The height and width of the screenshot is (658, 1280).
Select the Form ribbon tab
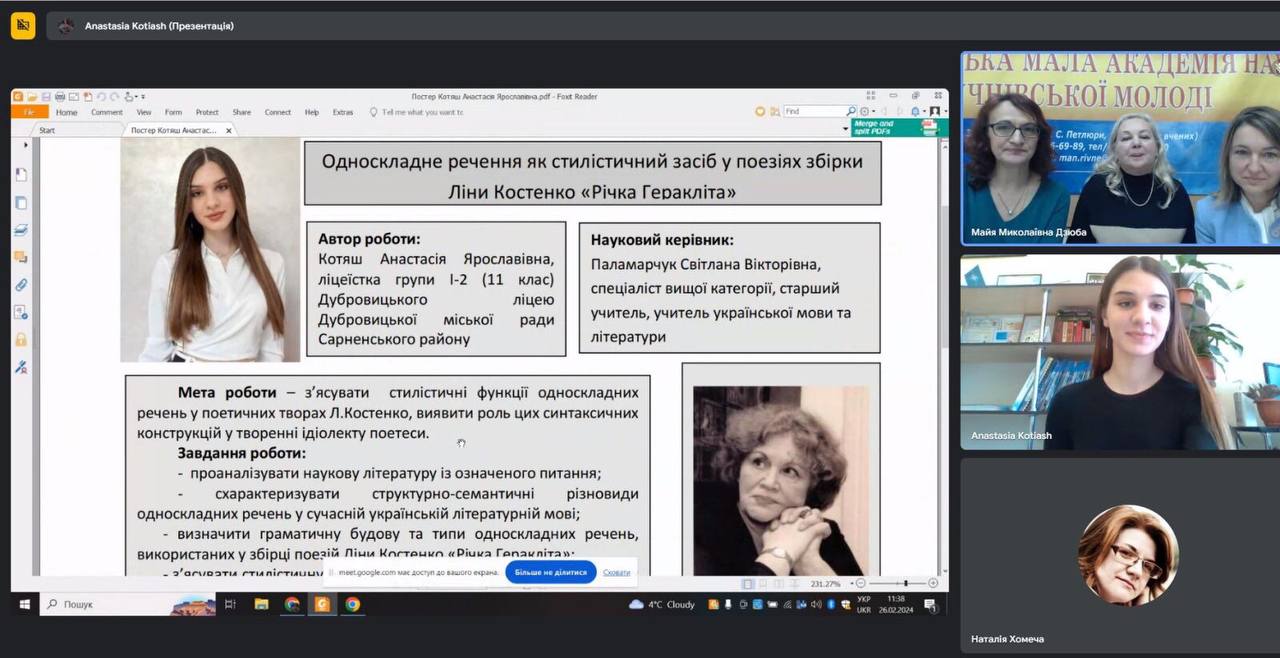[173, 112]
